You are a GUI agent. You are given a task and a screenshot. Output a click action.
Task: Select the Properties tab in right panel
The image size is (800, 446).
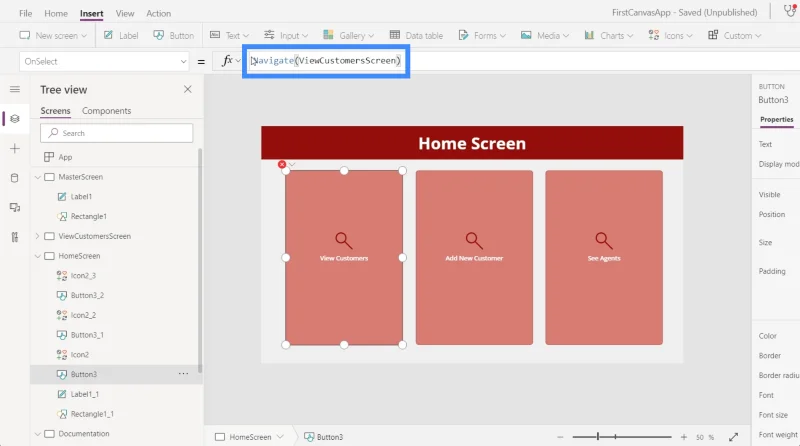coord(777,119)
